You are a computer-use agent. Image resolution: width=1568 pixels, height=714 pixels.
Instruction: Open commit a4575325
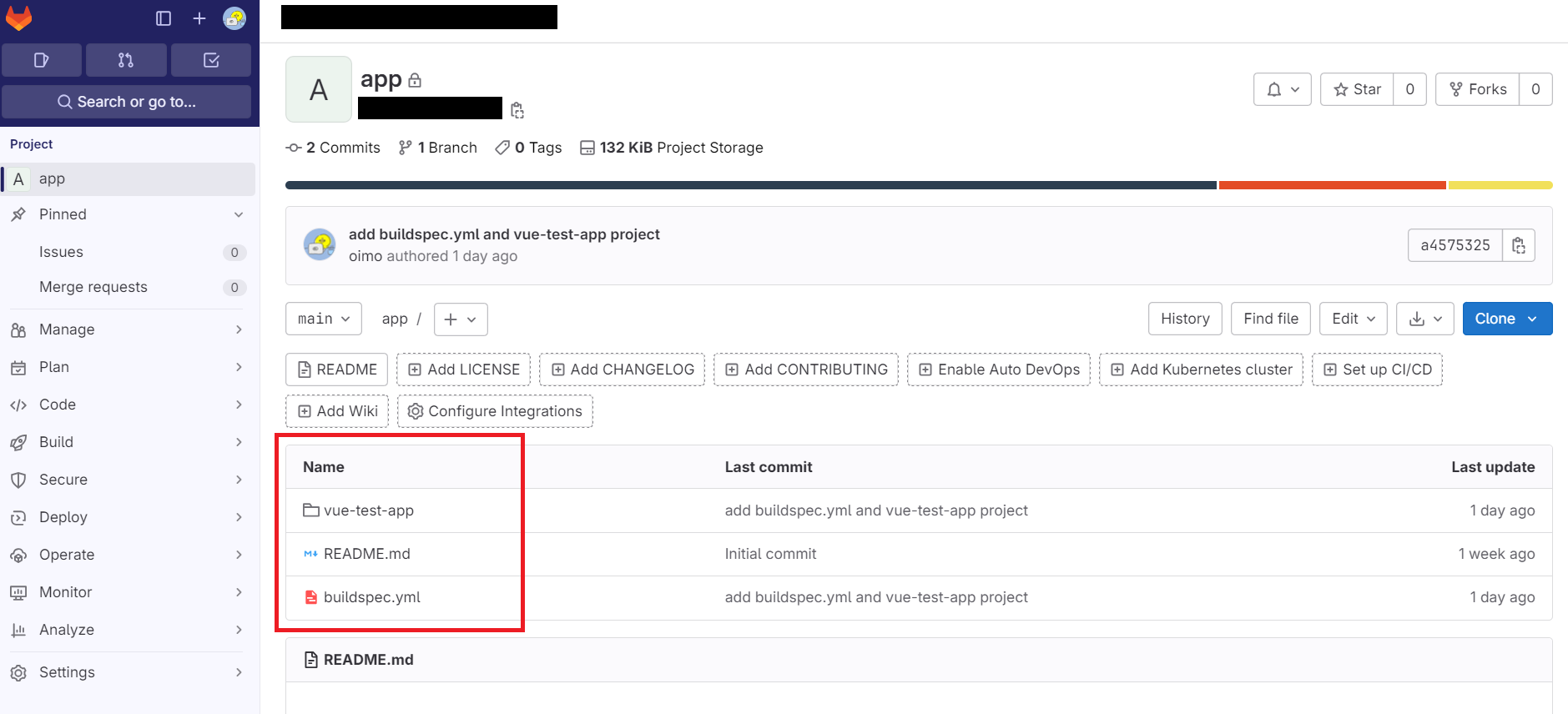point(1455,245)
